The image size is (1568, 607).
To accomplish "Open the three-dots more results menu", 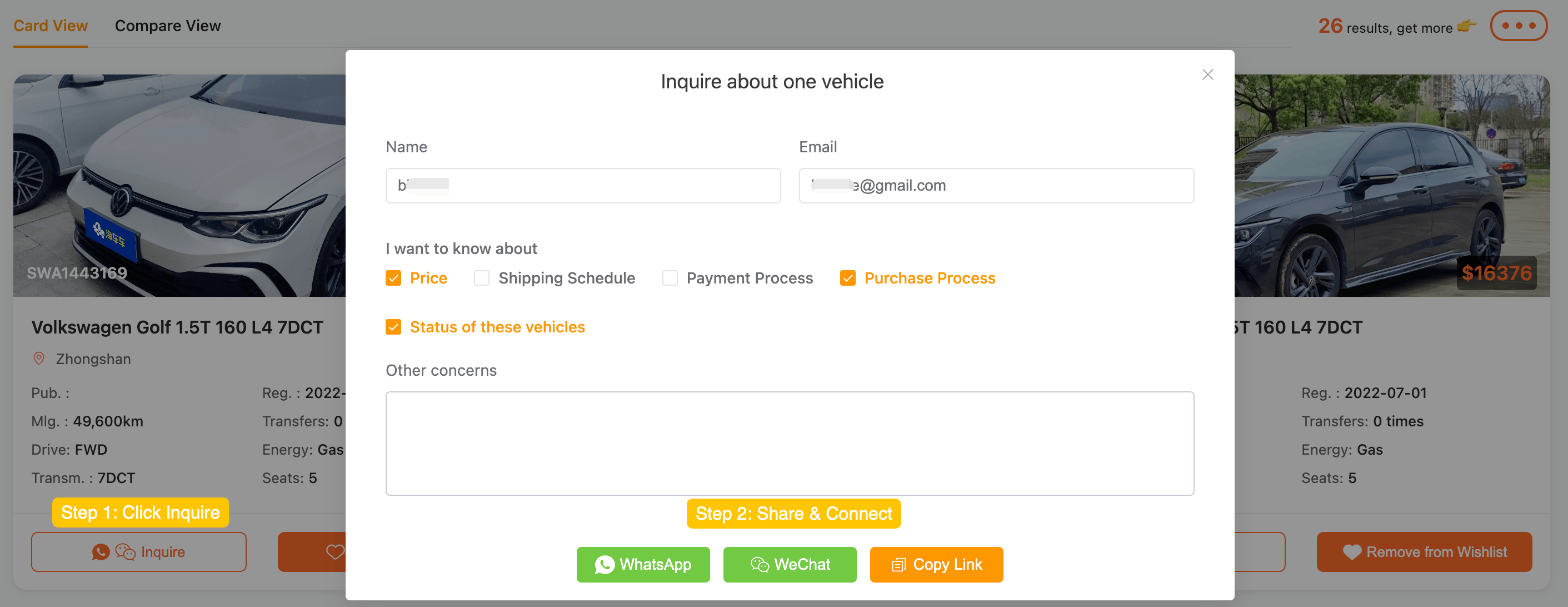I will pyautogui.click(x=1518, y=26).
